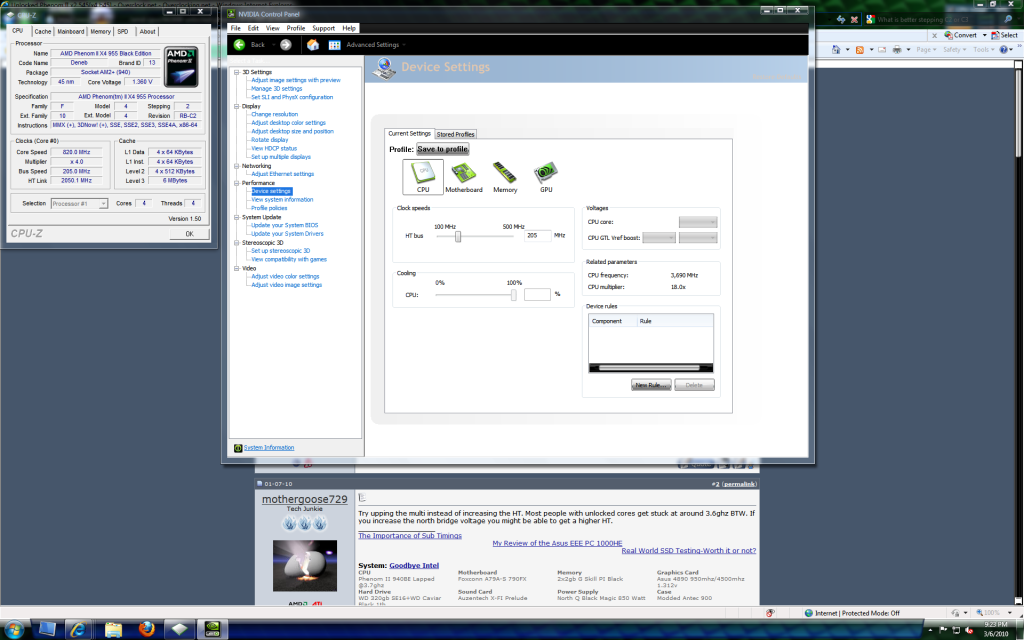Click the New Rule button
Viewport: 1024px width, 640px height.
(x=651, y=383)
